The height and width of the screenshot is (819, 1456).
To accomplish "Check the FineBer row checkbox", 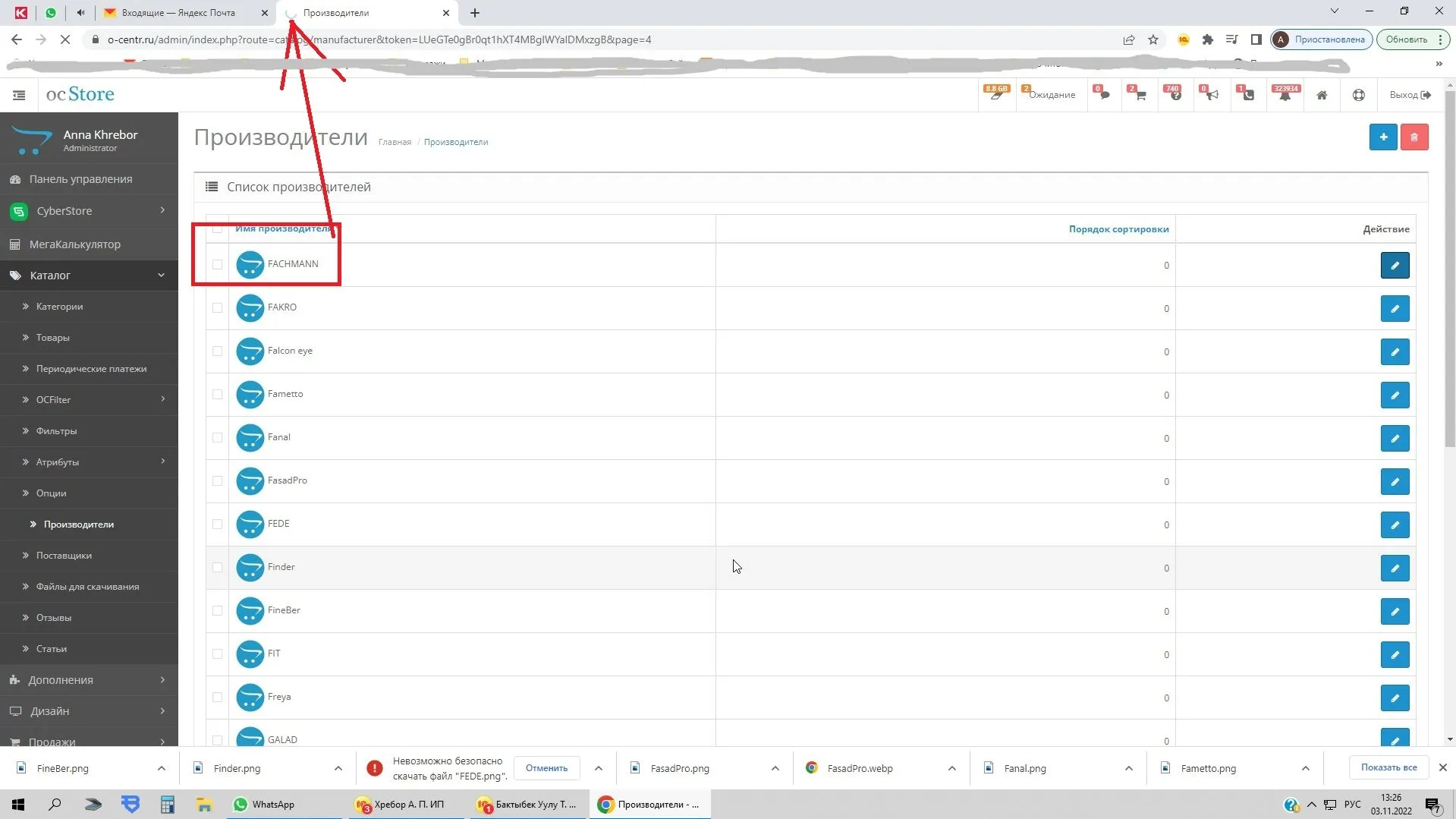I will click(x=218, y=610).
